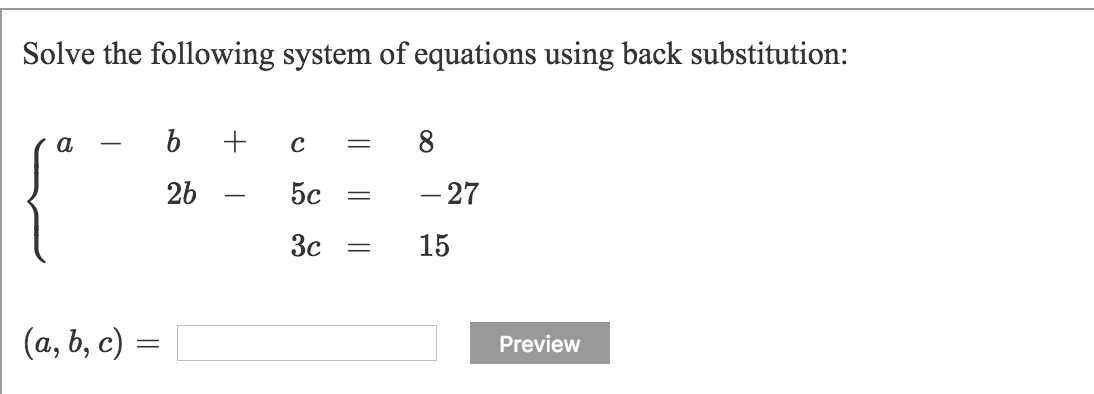Click the variable a in the first equation
The height and width of the screenshot is (394, 1094).
point(64,144)
